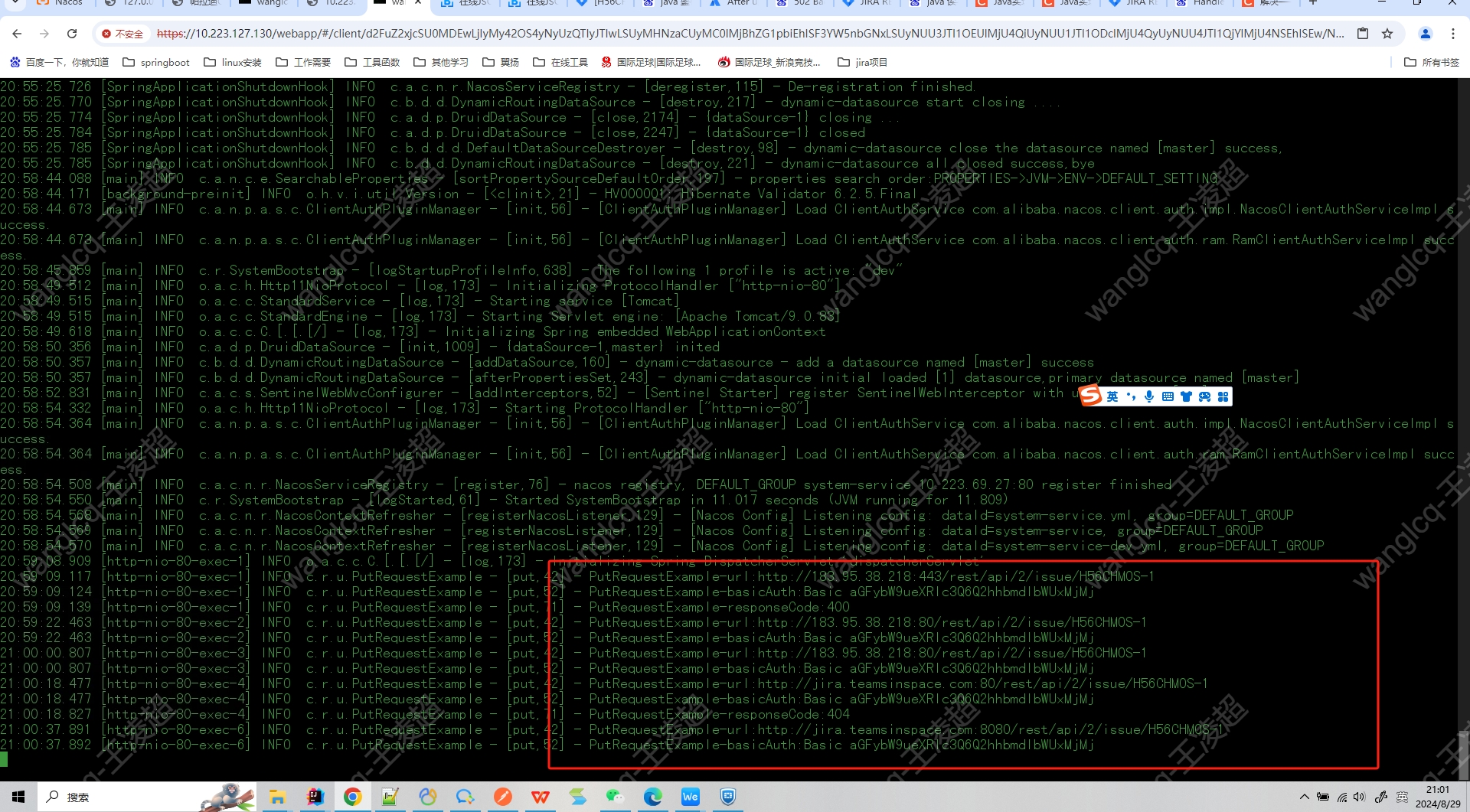1470x812 pixels.
Task: Open the Sogou soft keyboard
Action: tap(1168, 396)
